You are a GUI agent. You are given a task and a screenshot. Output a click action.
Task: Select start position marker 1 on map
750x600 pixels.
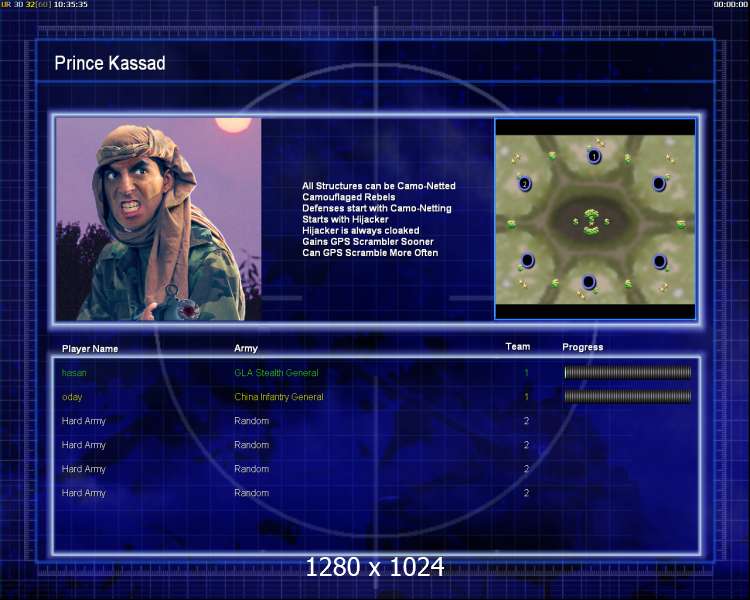[x=594, y=156]
